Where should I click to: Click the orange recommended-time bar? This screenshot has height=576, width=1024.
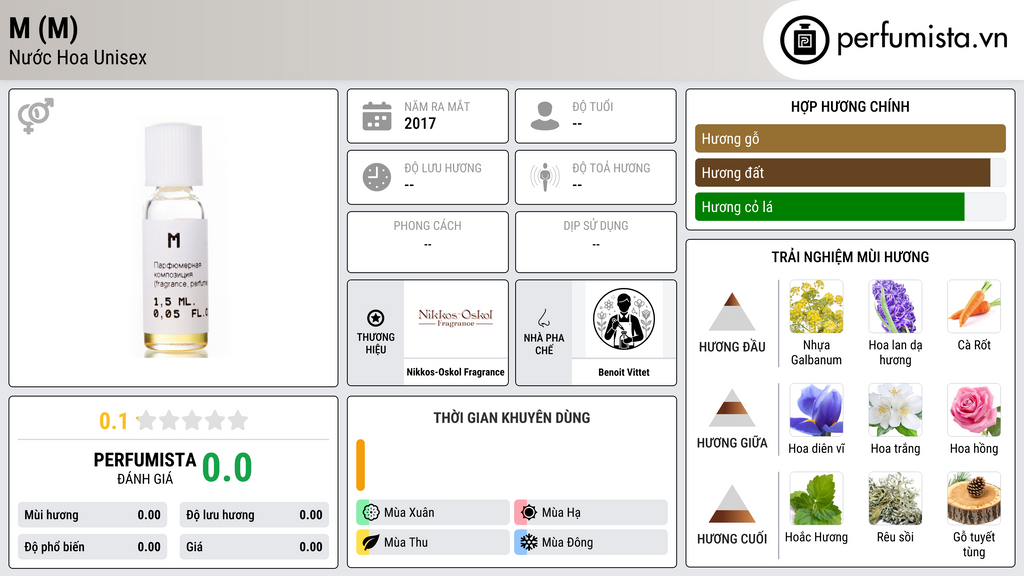tap(360, 464)
